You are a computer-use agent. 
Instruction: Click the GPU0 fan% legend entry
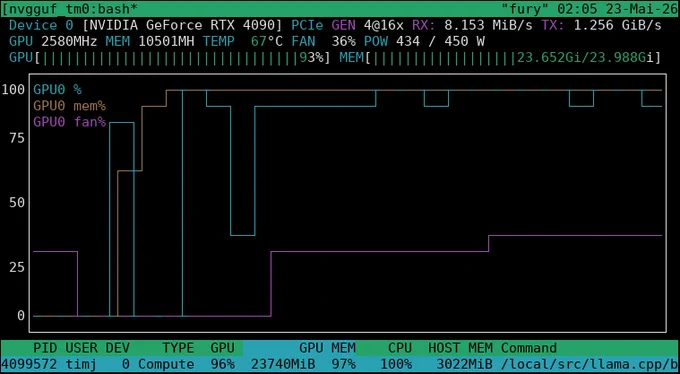(x=69, y=122)
